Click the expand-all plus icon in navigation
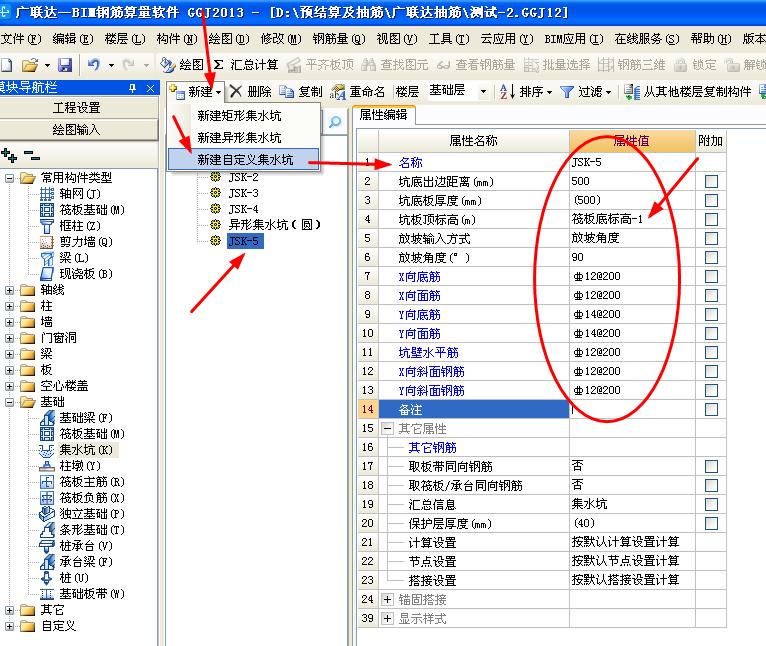 pyautogui.click(x=9, y=155)
